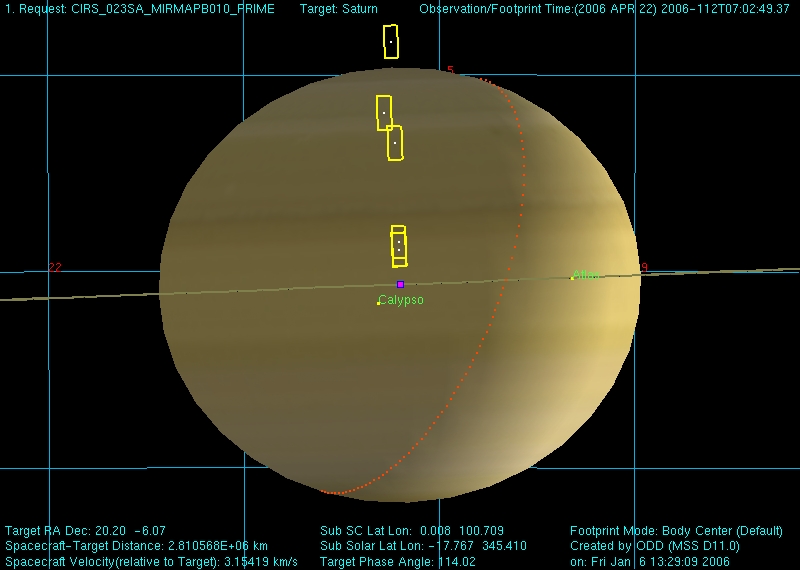Click the purple body-center marker square
Viewport: 800px width, 570px height.
pyautogui.click(x=400, y=285)
